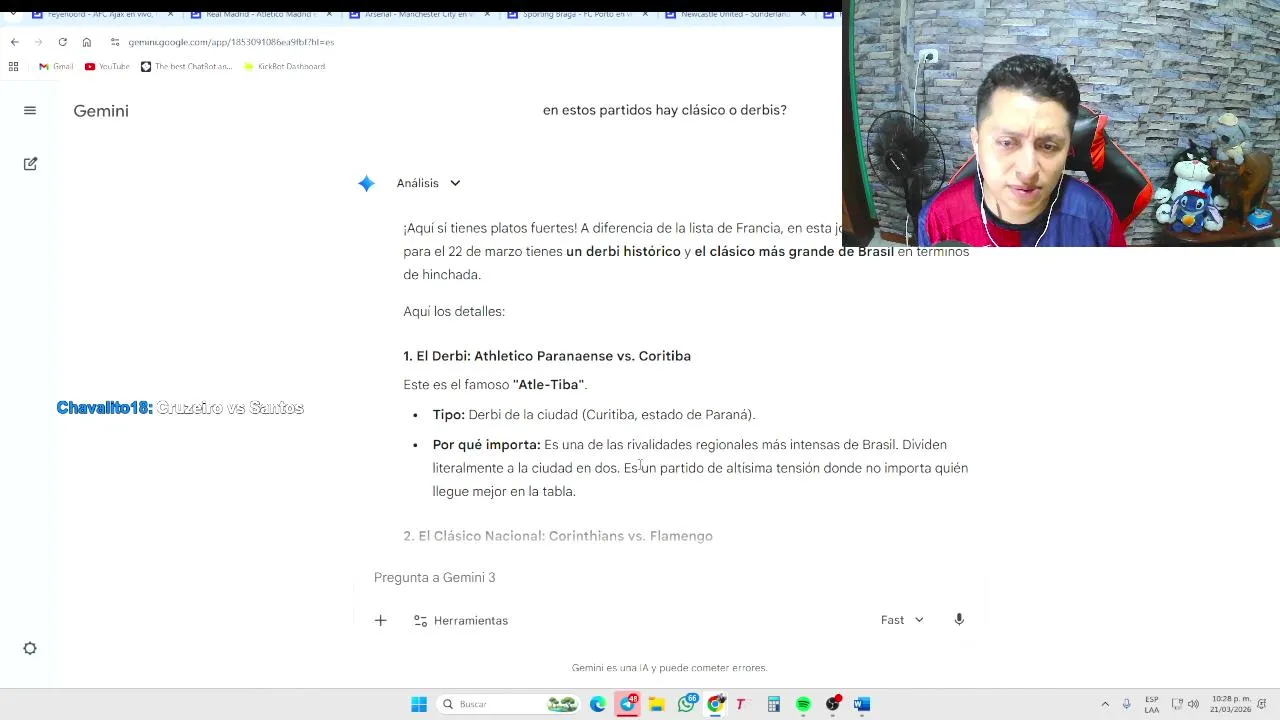Open the ESP LAA language switcher

coord(1152,704)
